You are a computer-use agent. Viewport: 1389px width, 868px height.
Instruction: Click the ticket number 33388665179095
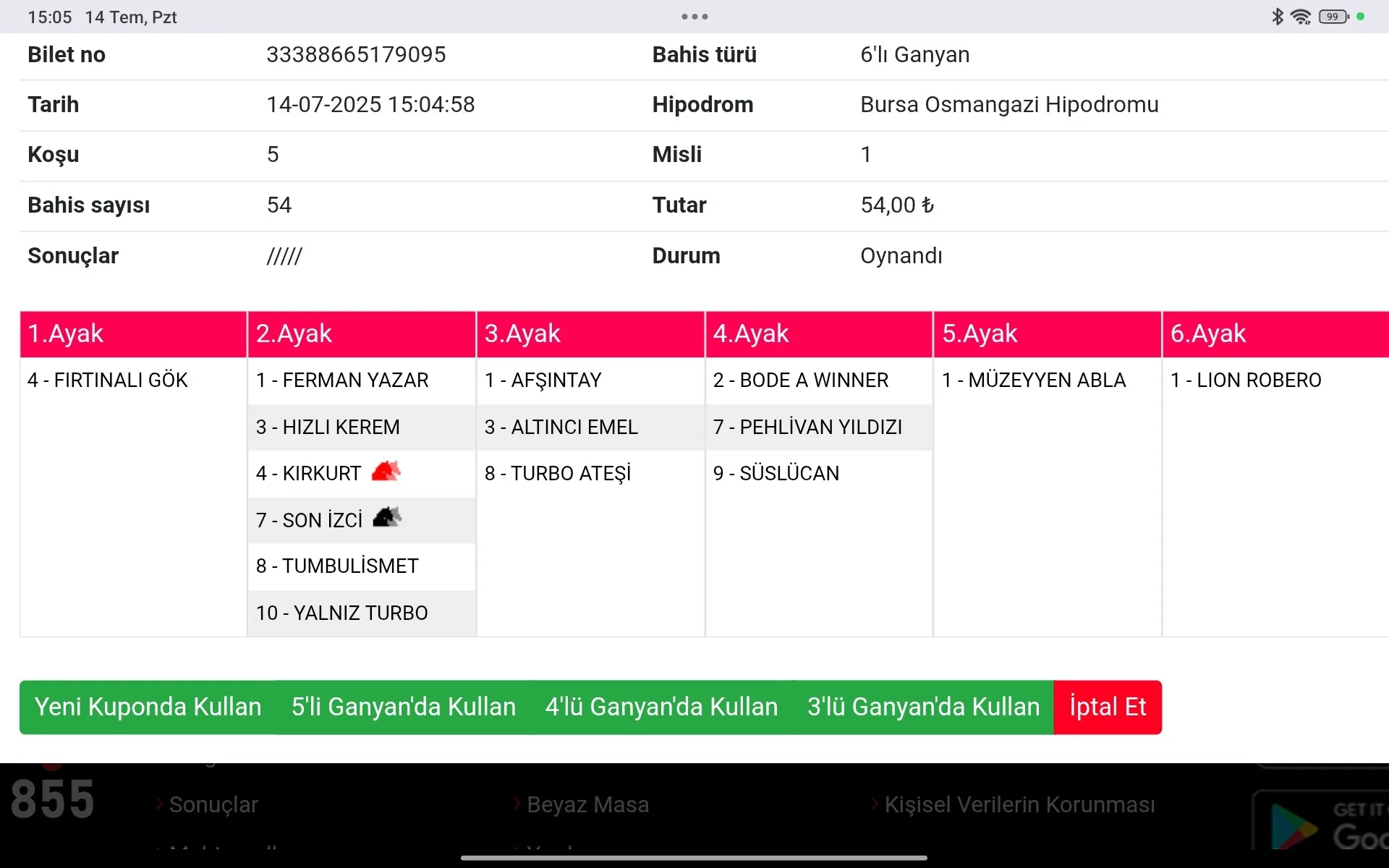[356, 55]
